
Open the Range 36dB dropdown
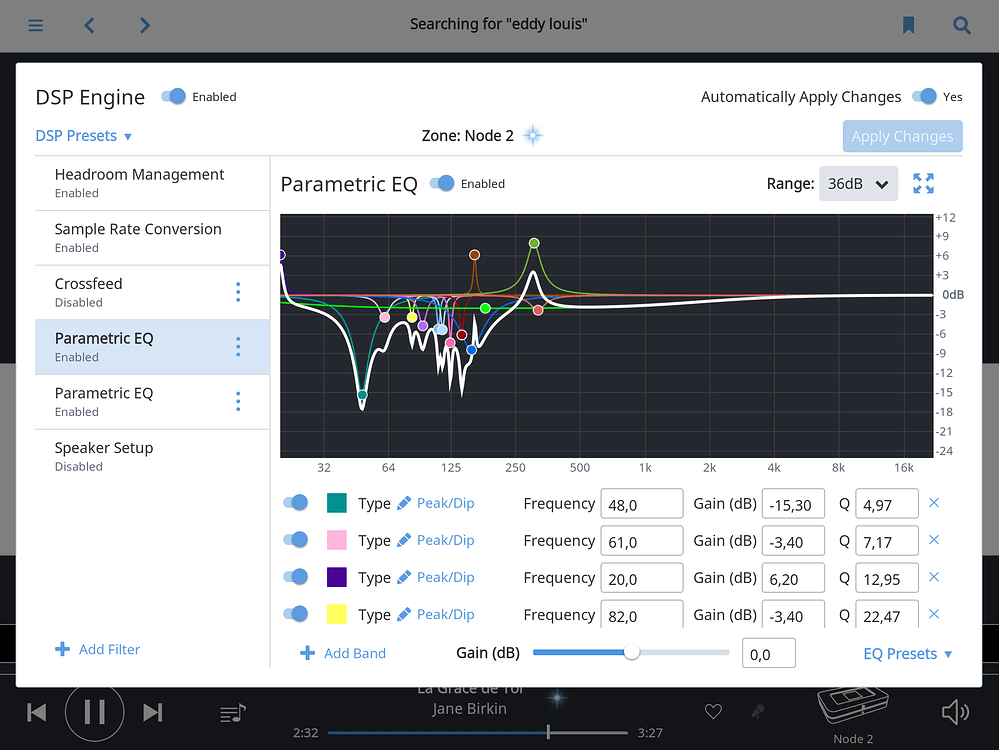pos(858,184)
